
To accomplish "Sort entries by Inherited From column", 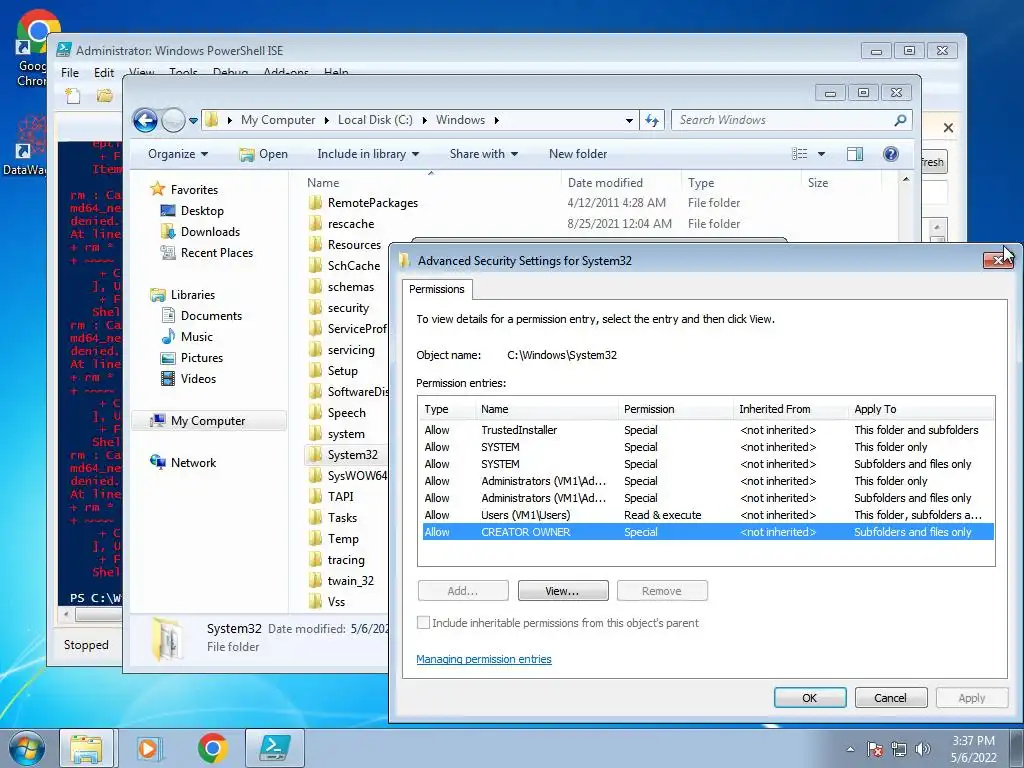I will [x=790, y=409].
